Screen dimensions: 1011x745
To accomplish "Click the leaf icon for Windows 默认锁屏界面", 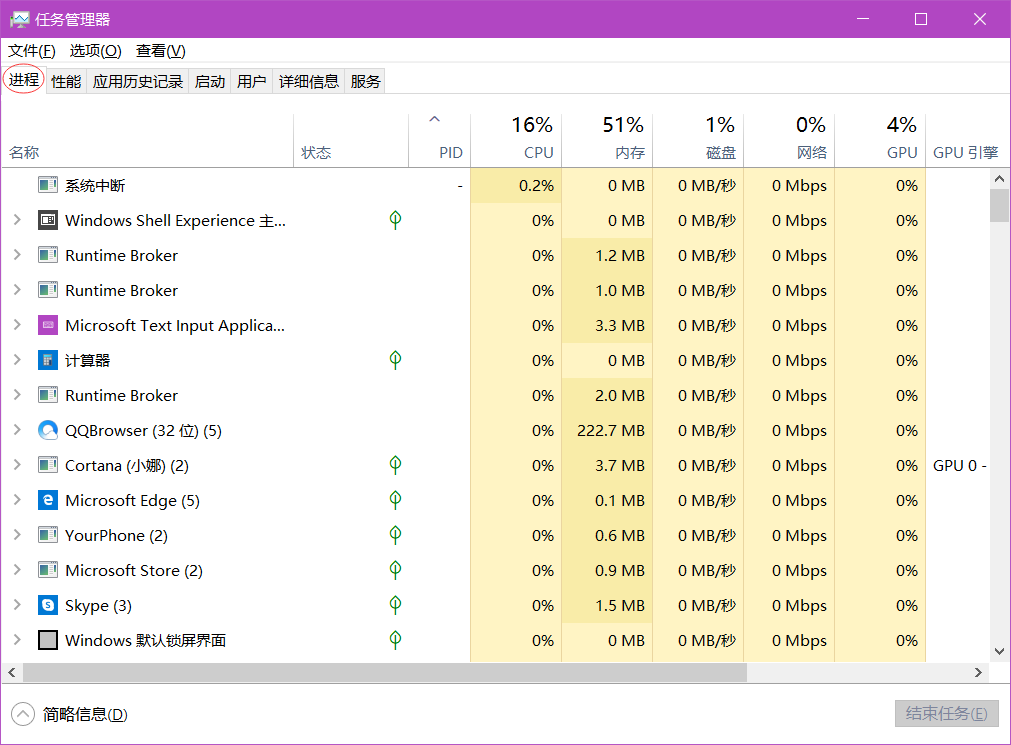I will click(395, 640).
